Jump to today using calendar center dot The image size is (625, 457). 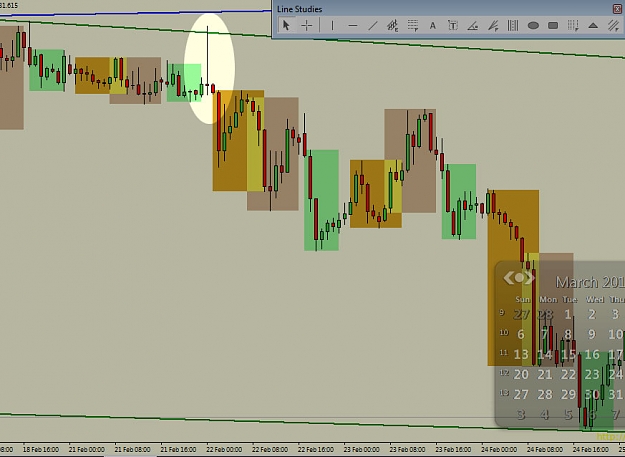pyautogui.click(x=519, y=278)
